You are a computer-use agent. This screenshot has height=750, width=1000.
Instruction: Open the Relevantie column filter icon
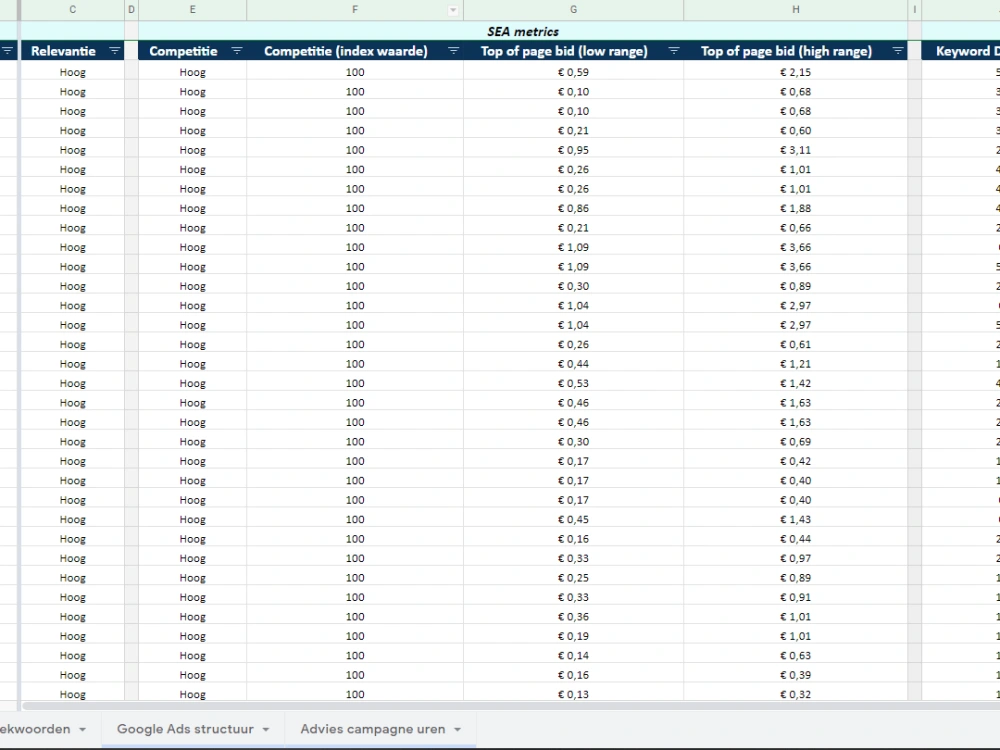(114, 51)
